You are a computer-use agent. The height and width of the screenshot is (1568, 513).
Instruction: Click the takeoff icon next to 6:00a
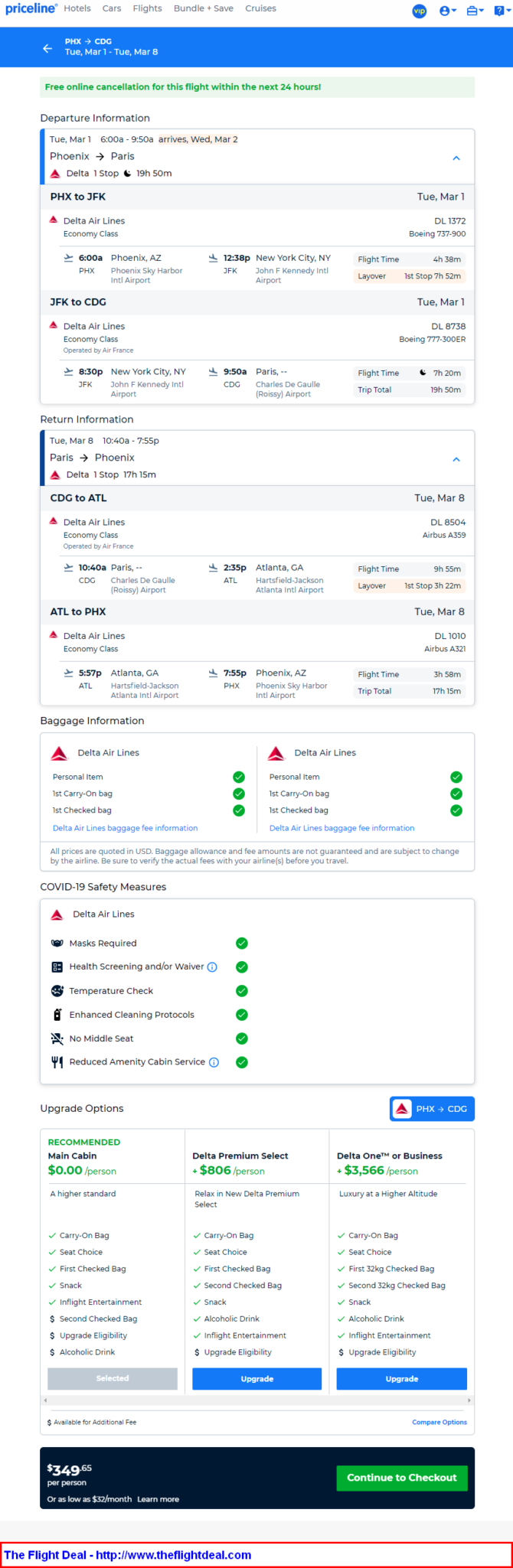click(69, 258)
